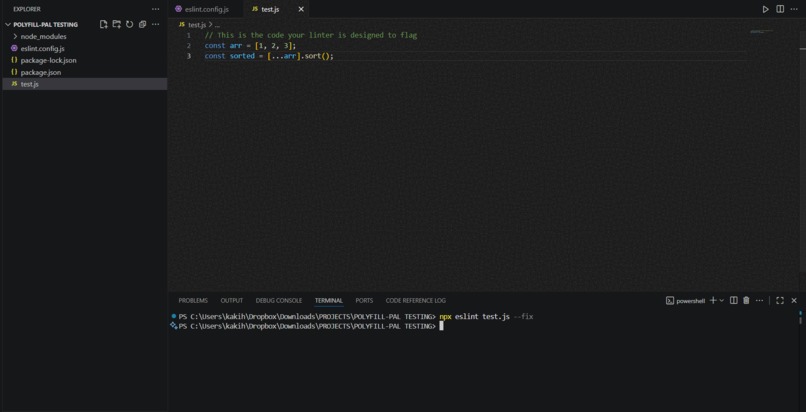Screen dimensions: 806x412
Task: Maximize the terminal panel size
Action: tap(780, 301)
